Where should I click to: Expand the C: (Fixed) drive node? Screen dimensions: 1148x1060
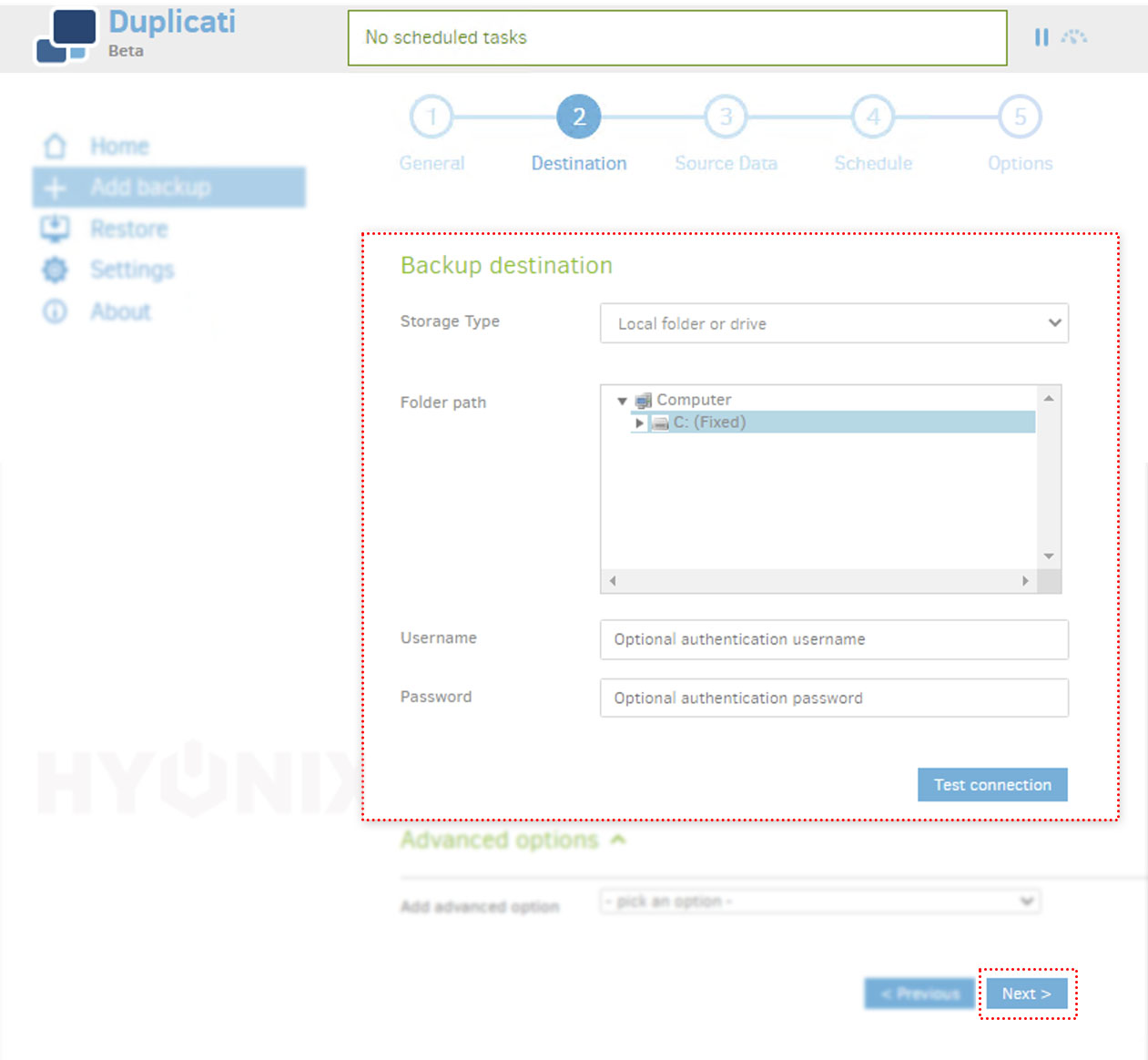(x=638, y=423)
